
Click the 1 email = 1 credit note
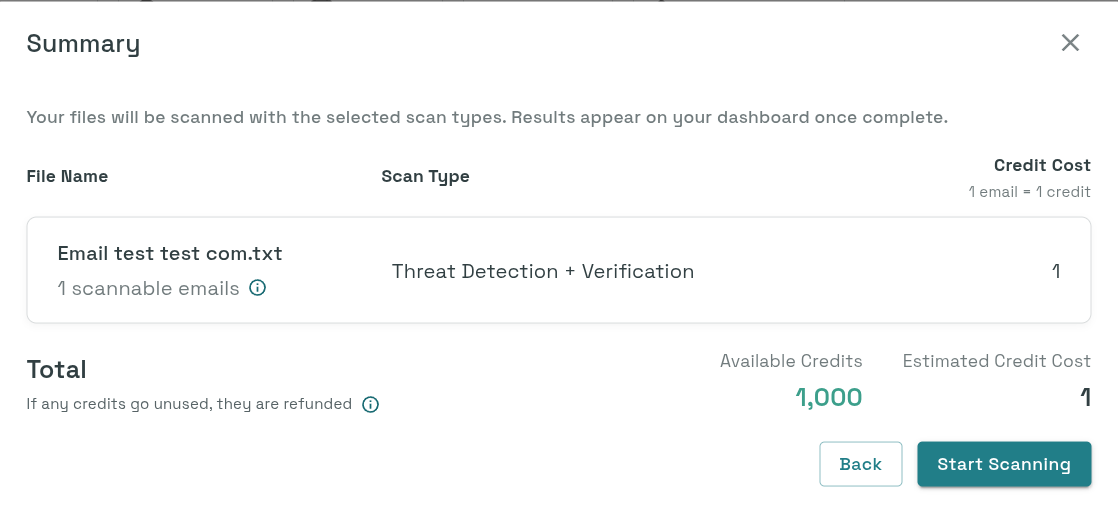tap(1029, 192)
